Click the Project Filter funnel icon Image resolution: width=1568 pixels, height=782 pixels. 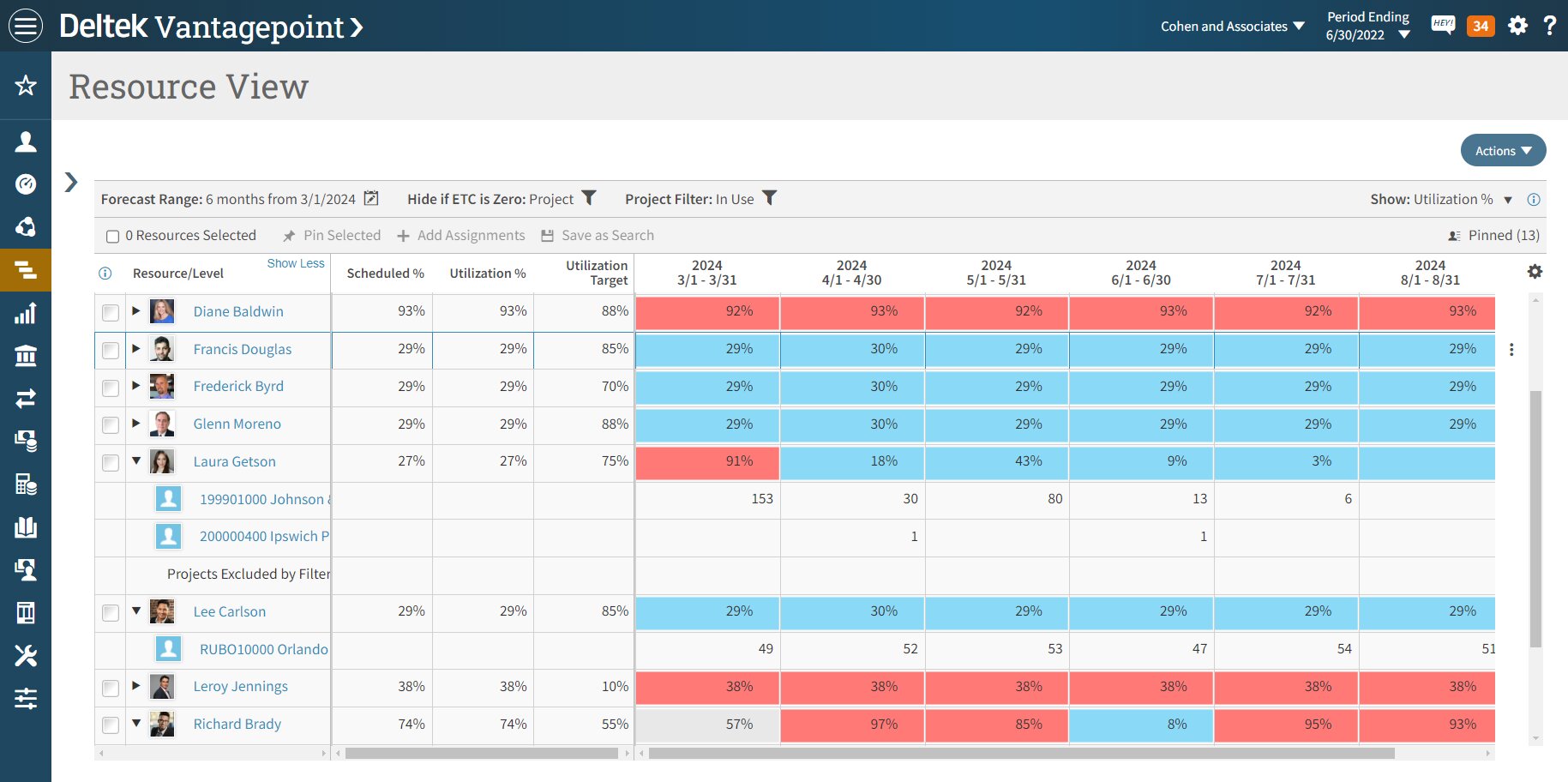[x=770, y=198]
